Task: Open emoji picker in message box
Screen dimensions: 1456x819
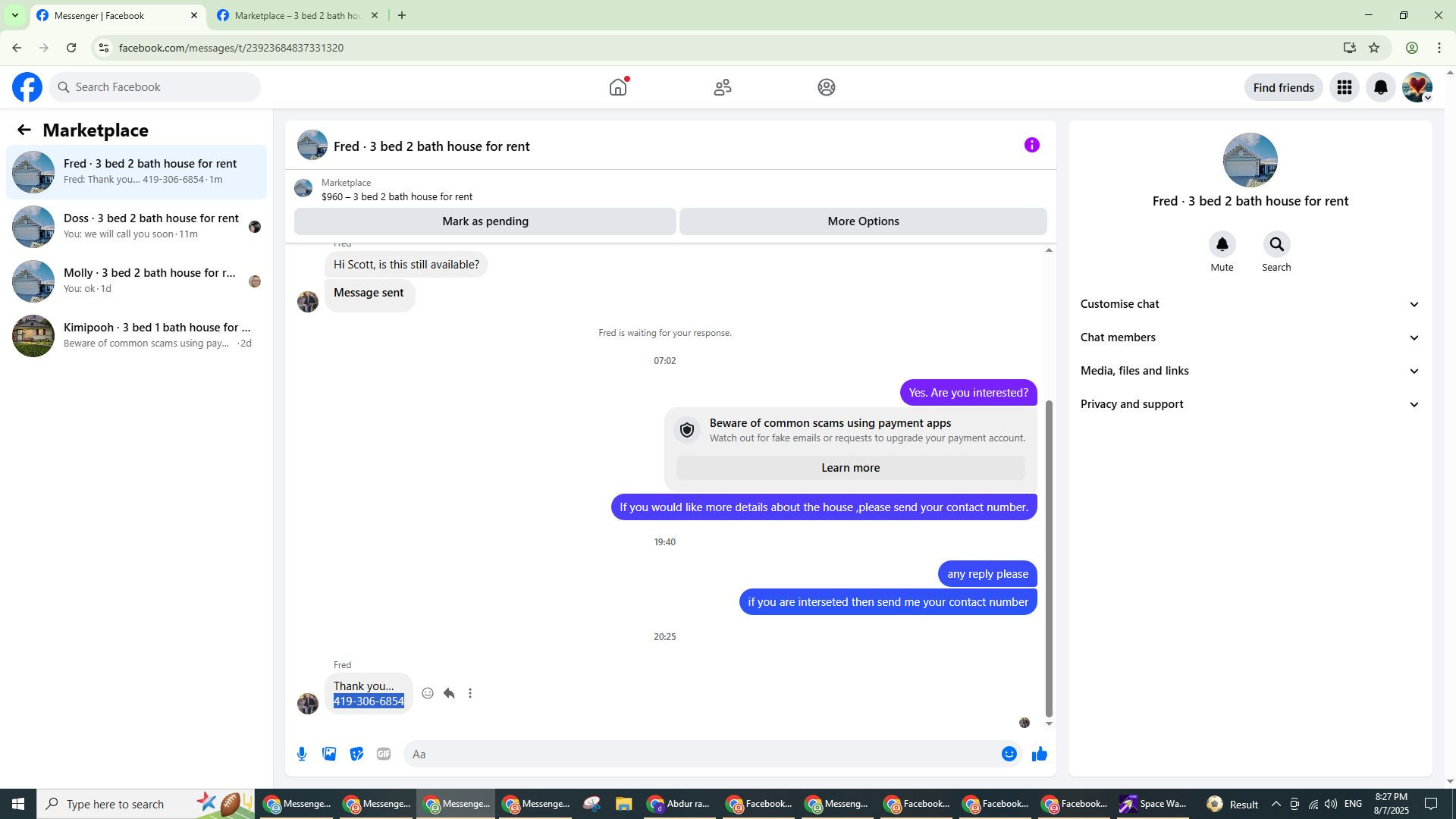Action: pyautogui.click(x=1009, y=754)
